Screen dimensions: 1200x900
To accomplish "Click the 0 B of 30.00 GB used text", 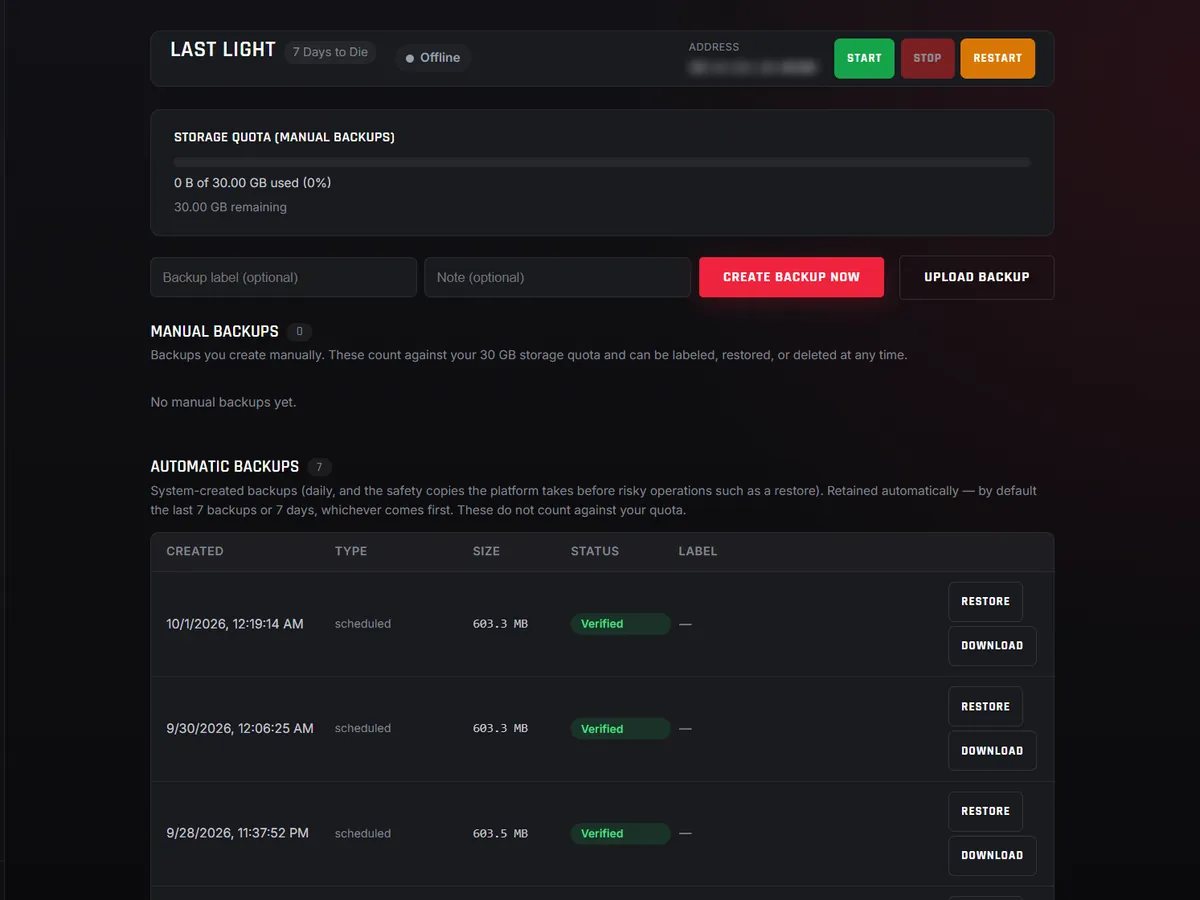I will pyautogui.click(x=252, y=183).
